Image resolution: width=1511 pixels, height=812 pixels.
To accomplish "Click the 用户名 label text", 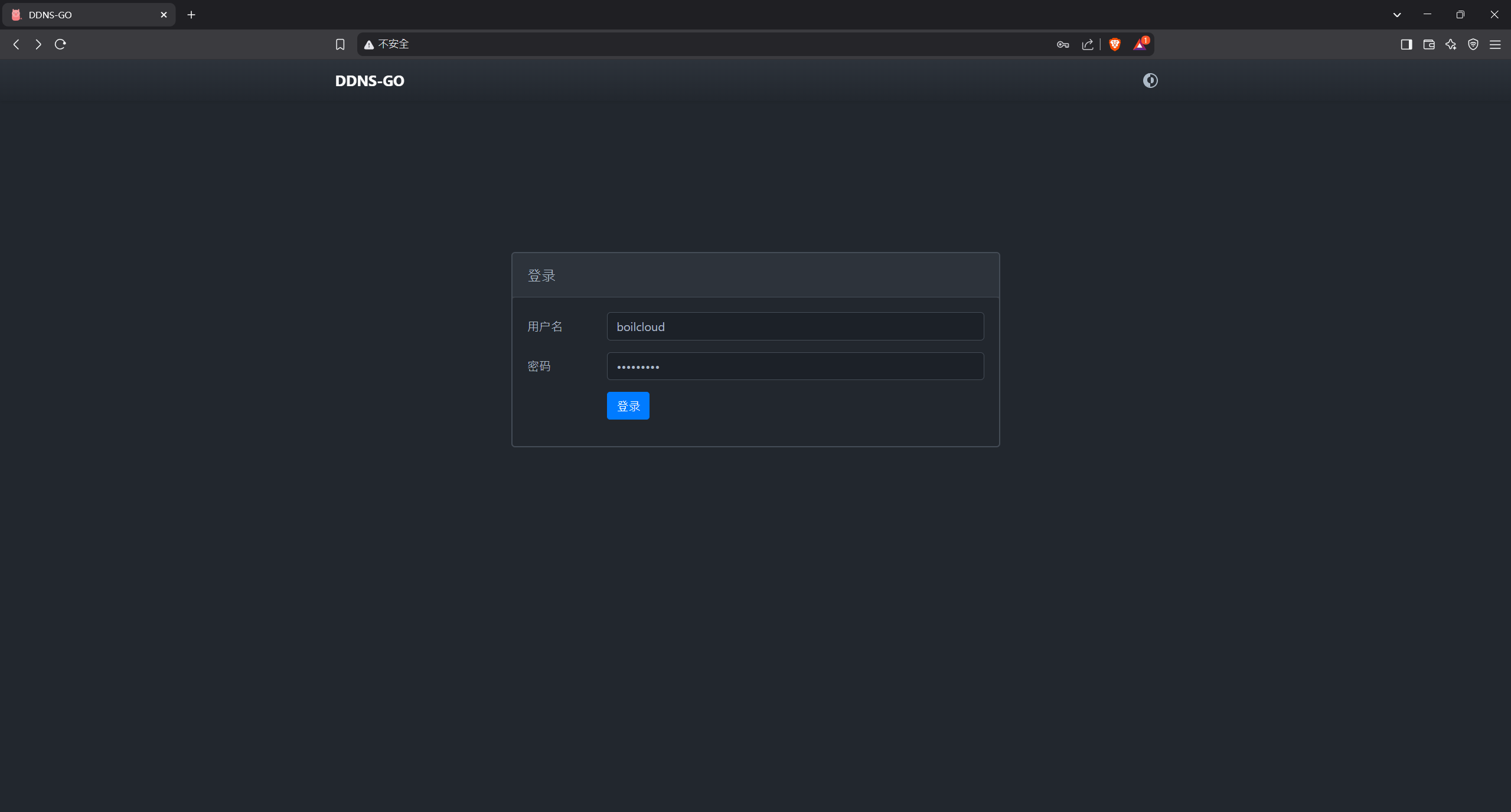I will click(x=544, y=326).
